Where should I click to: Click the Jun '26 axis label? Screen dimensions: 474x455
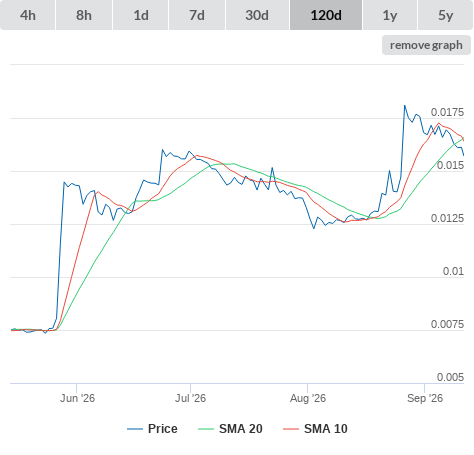pos(77,398)
